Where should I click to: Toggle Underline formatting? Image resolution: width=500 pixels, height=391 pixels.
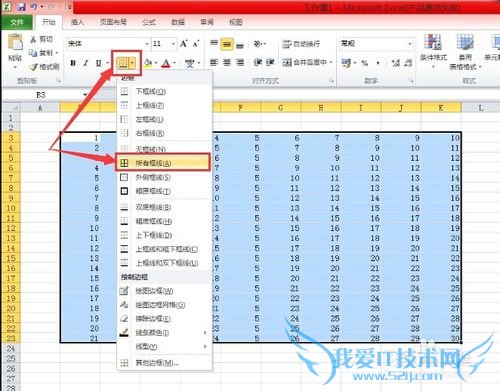point(99,63)
